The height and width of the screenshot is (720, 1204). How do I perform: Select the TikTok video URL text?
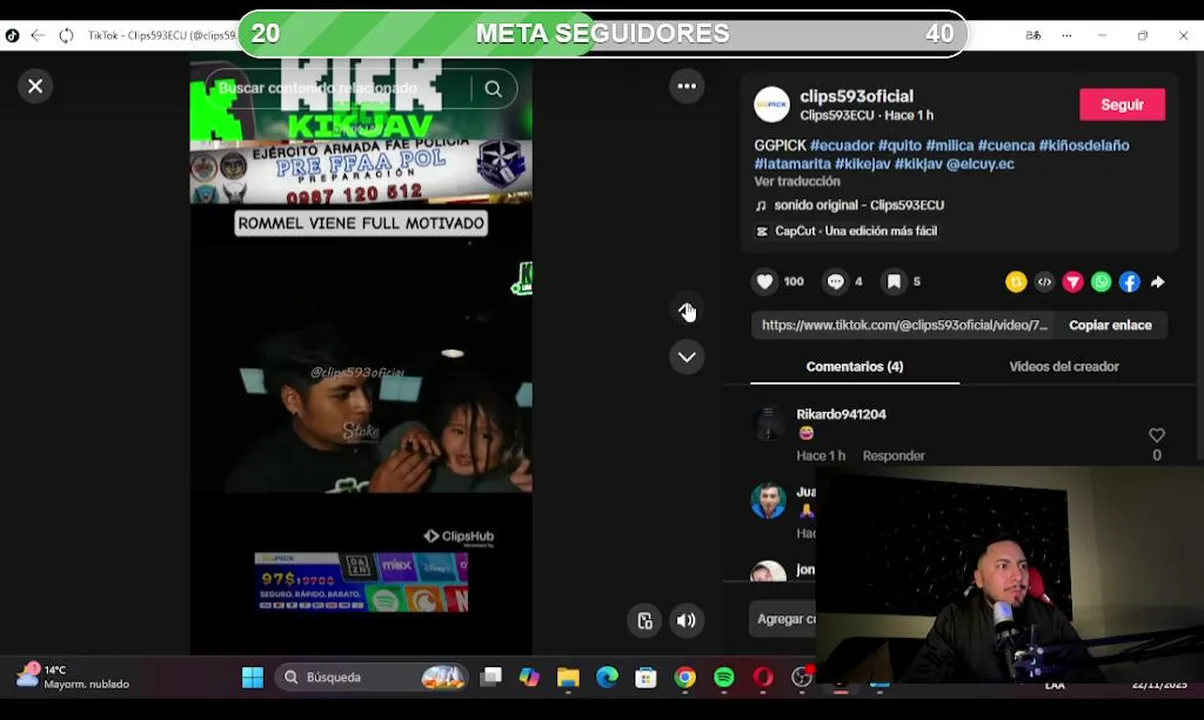pyautogui.click(x=905, y=325)
